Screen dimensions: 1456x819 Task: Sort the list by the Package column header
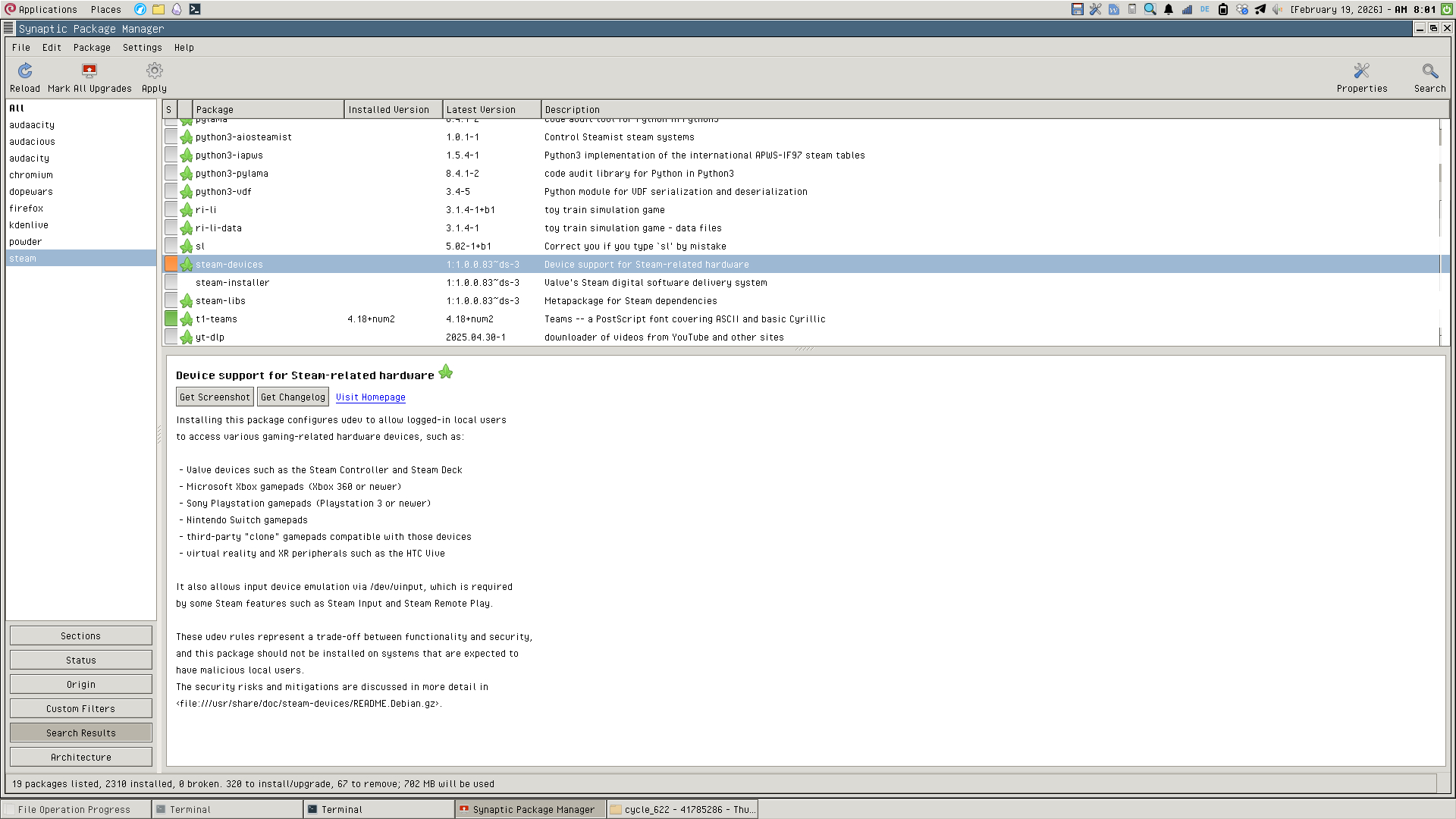point(267,110)
